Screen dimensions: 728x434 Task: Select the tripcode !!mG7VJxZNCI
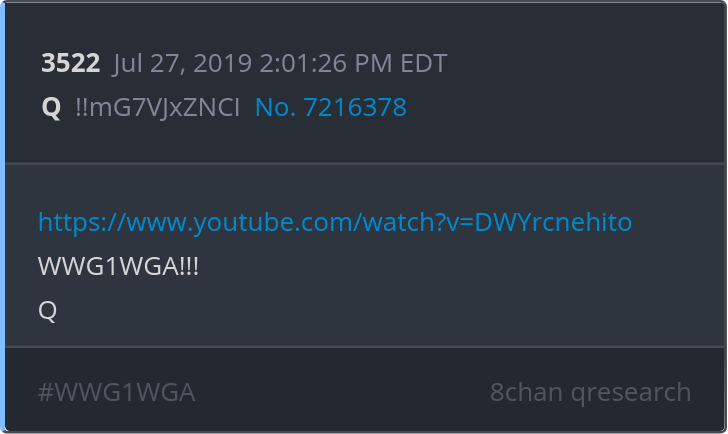coord(157,108)
